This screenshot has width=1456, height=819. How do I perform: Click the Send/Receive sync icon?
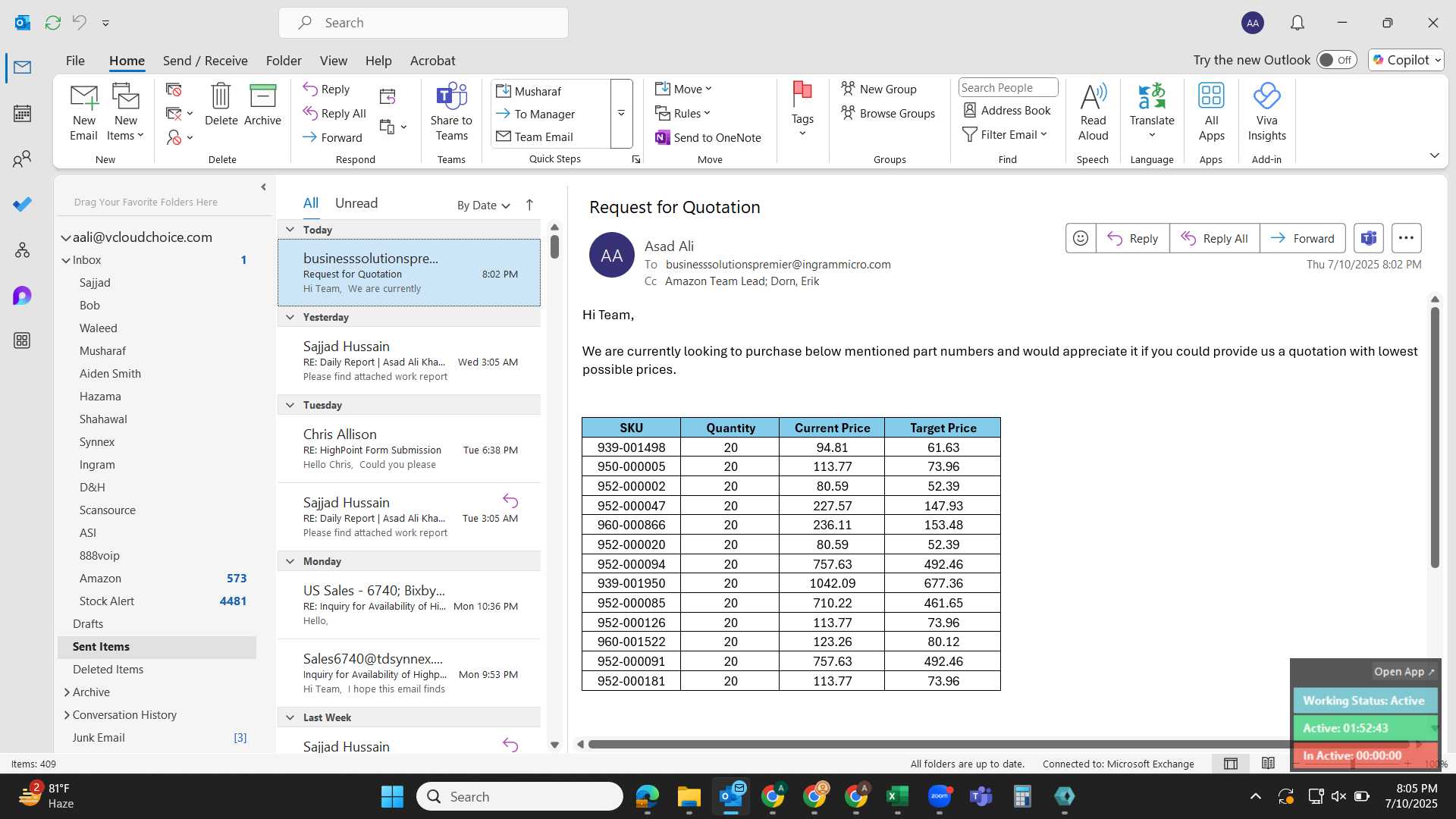[52, 23]
